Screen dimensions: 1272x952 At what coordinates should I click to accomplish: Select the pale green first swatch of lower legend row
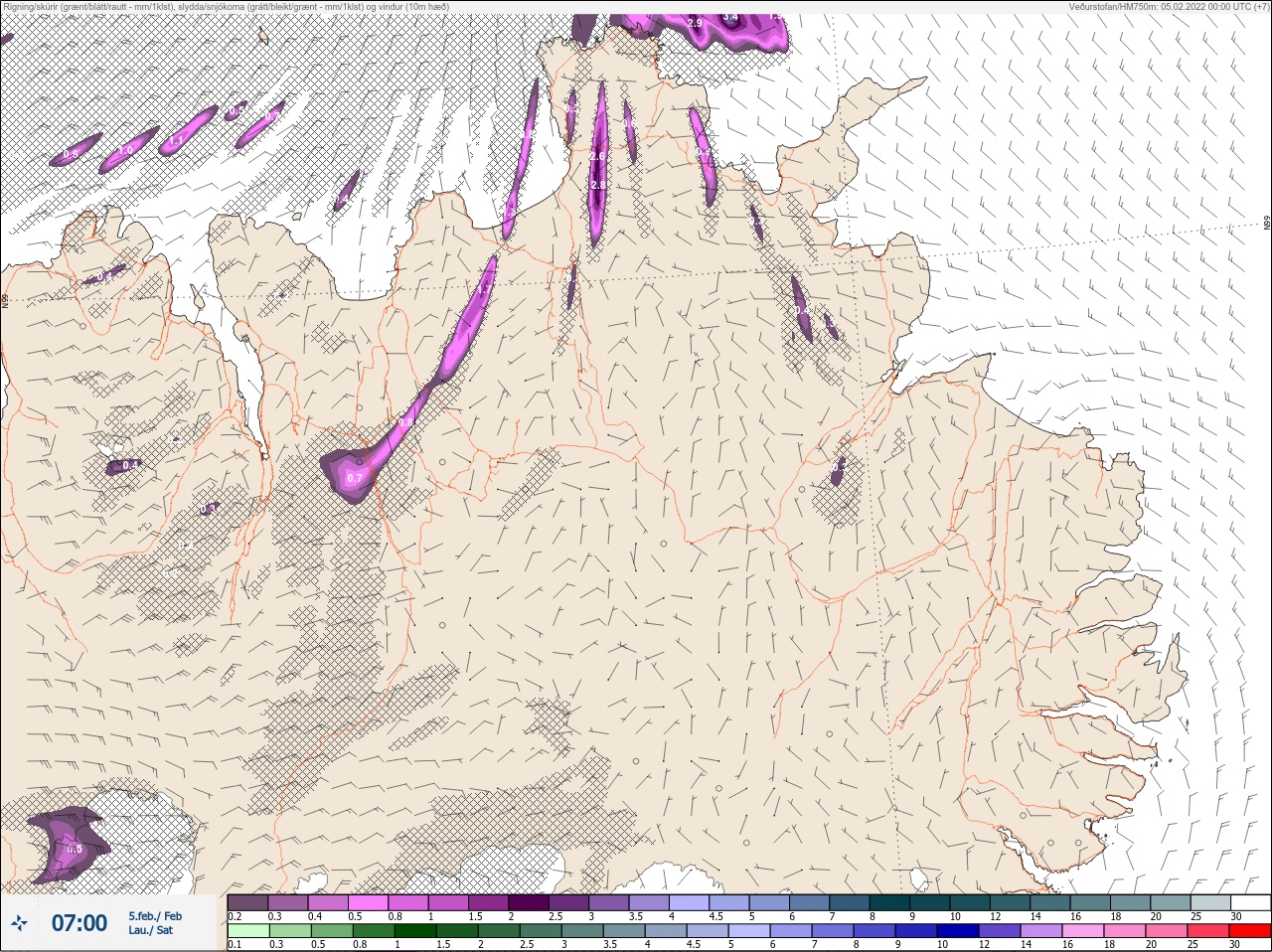(248, 930)
